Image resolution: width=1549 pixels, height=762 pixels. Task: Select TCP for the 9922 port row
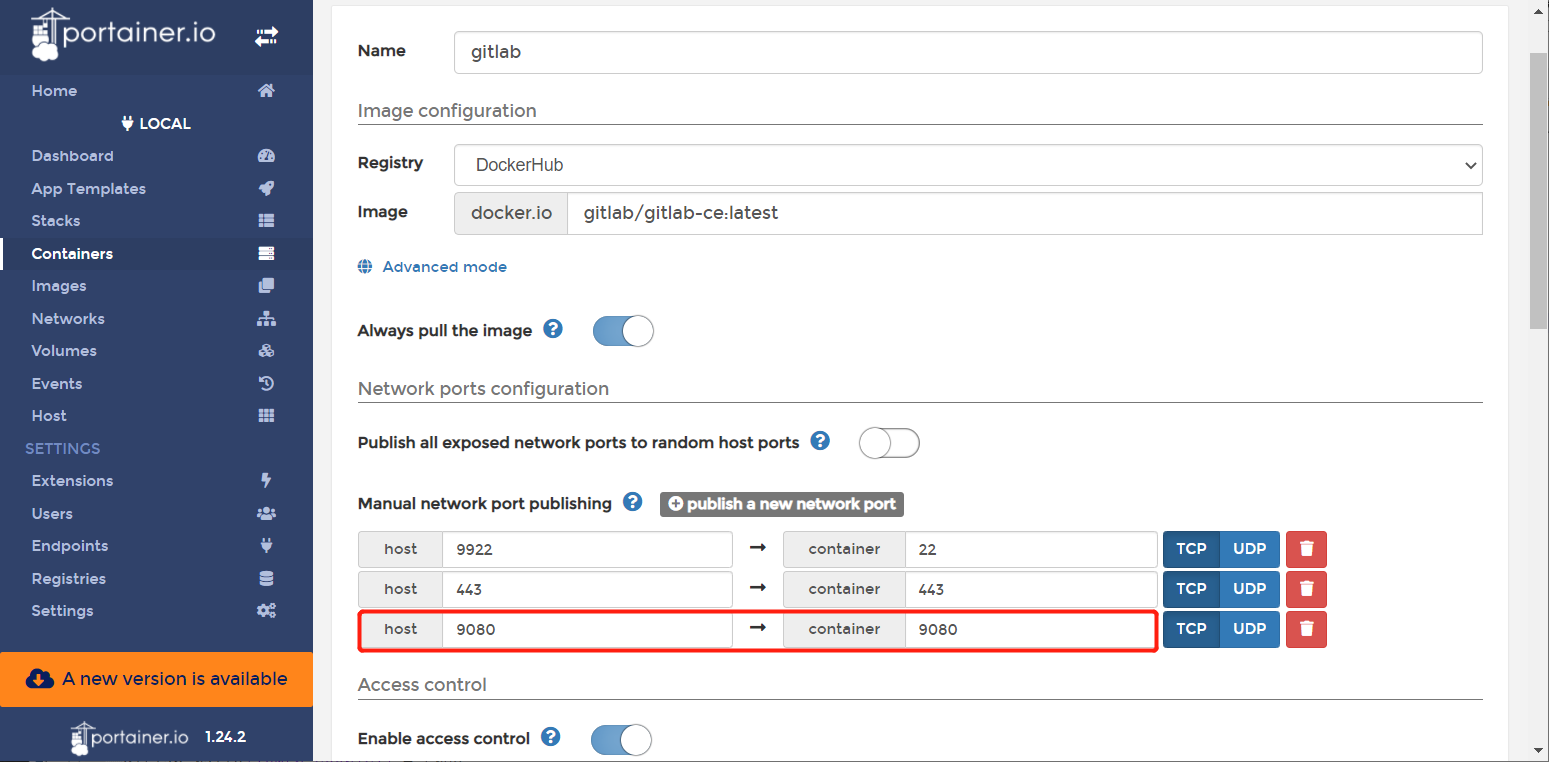coord(1191,549)
